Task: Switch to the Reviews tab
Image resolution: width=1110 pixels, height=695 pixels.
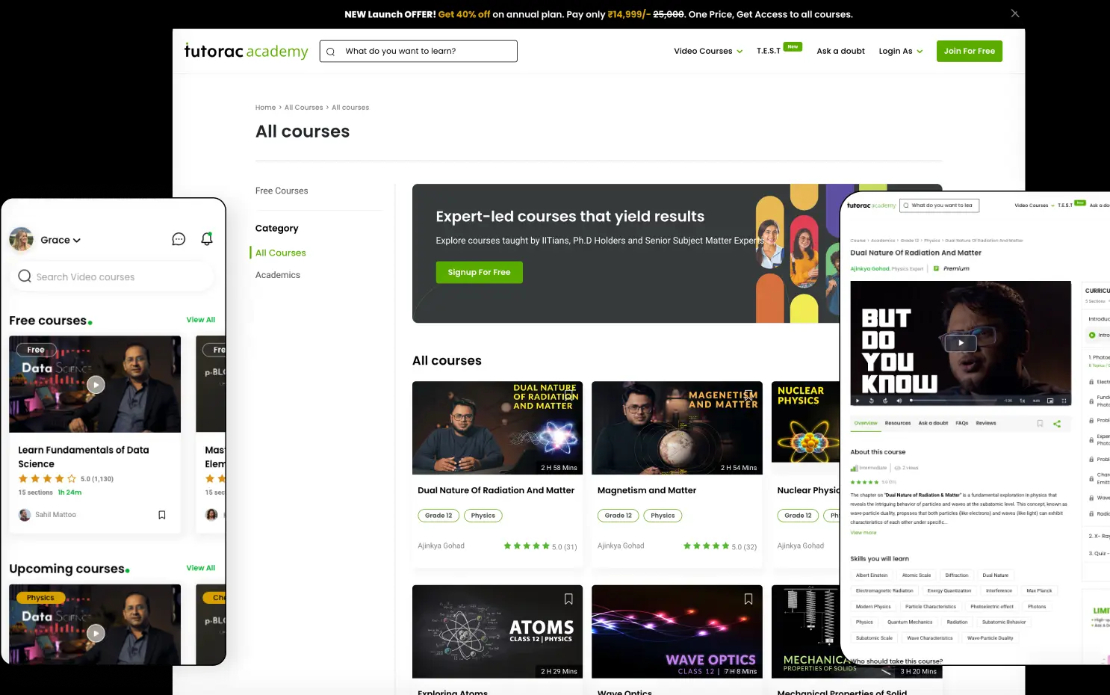Action: click(x=985, y=423)
